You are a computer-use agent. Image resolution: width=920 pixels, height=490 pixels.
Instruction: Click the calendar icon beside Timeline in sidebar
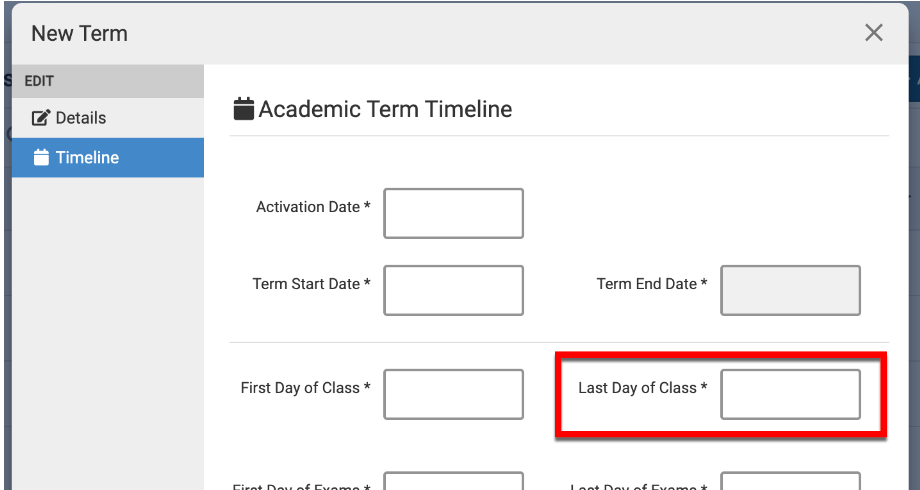(41, 158)
